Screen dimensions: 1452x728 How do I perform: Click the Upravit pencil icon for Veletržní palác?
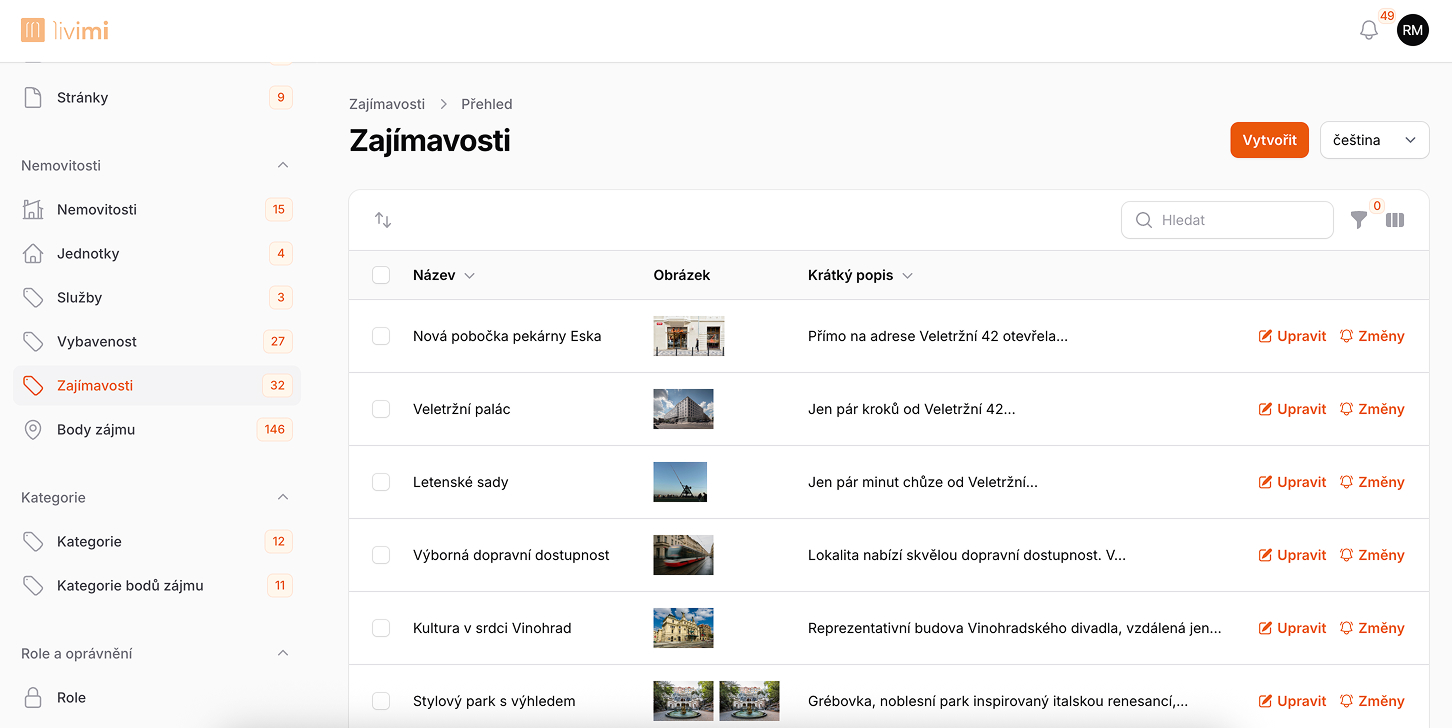(1265, 409)
